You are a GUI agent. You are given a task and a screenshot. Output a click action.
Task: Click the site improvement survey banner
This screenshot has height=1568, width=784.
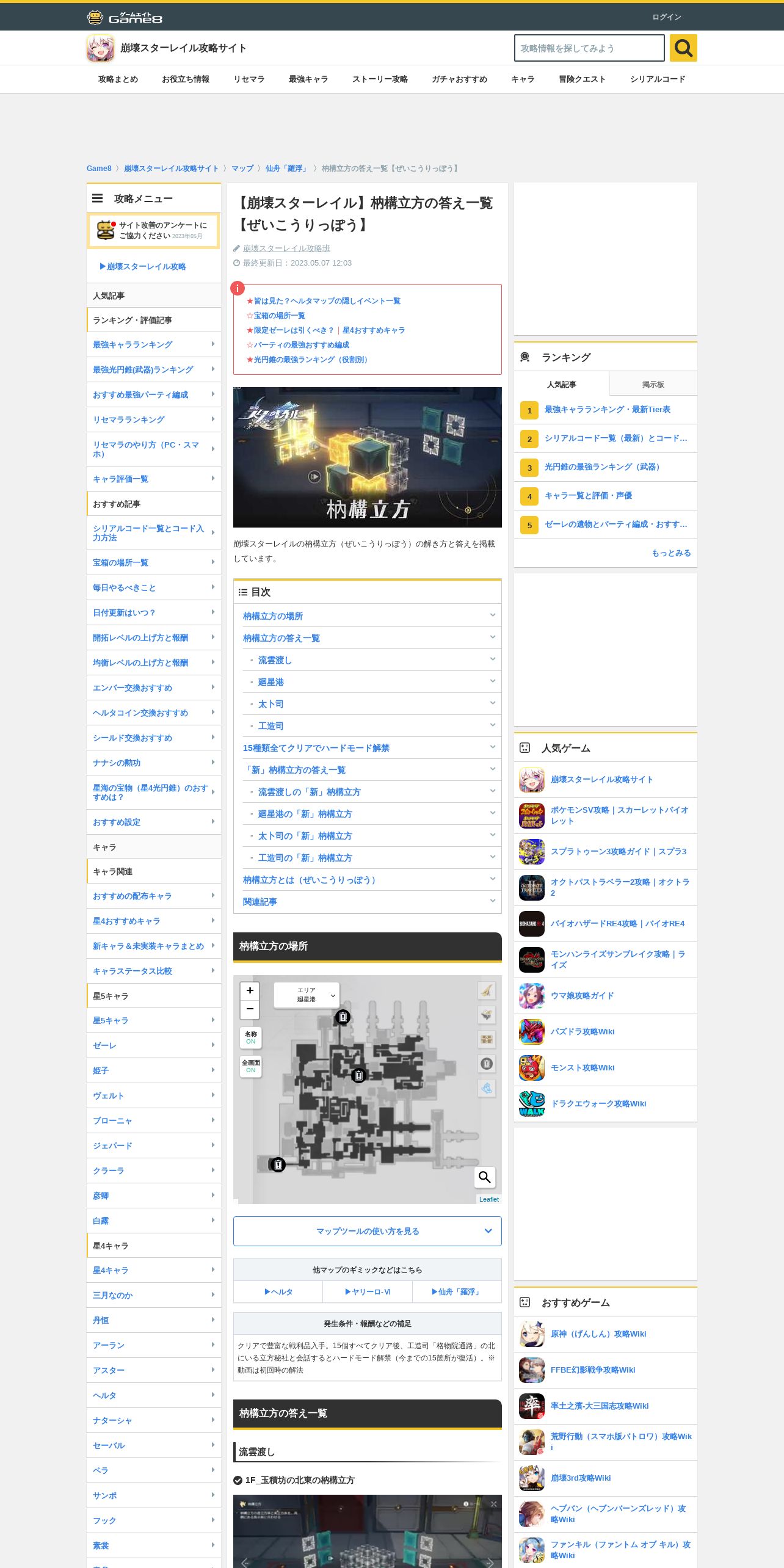154,230
